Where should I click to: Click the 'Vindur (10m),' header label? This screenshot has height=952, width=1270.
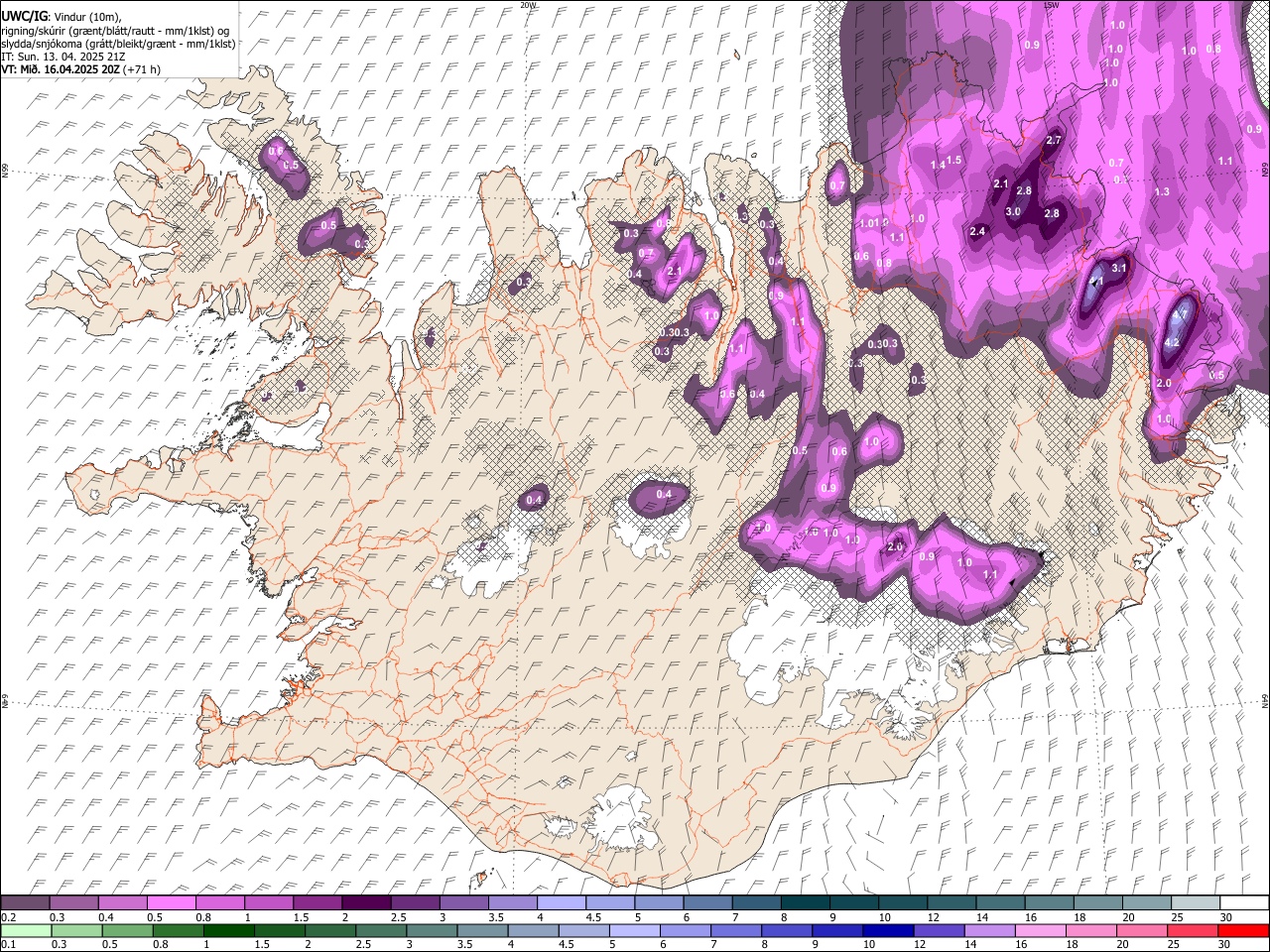[88, 16]
